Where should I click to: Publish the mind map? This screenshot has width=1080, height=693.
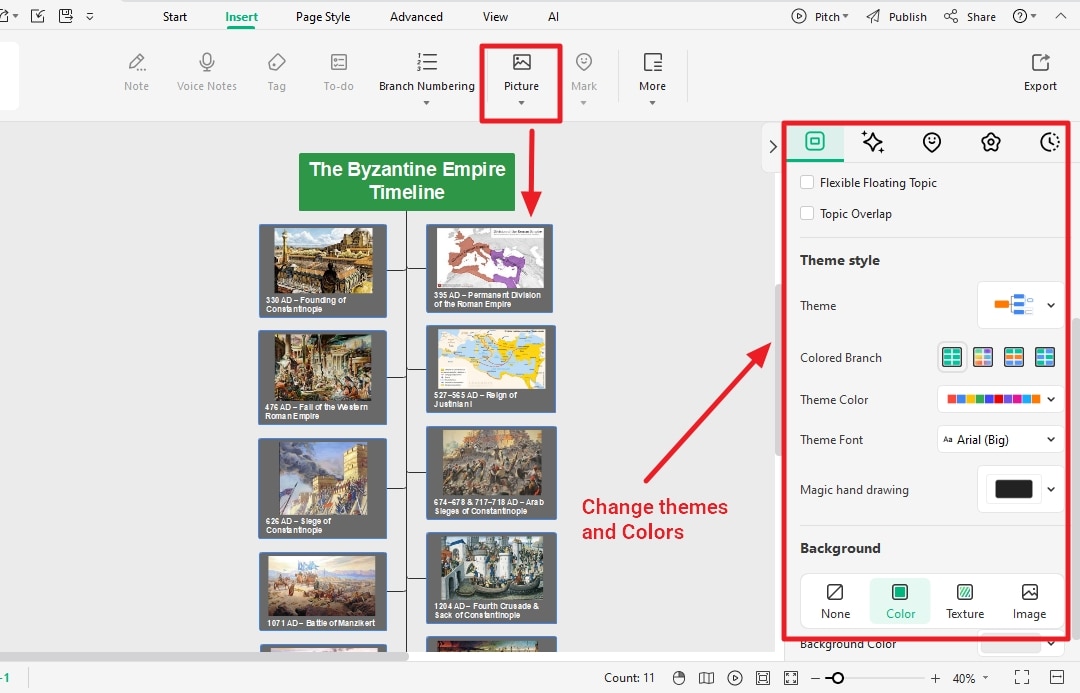(896, 17)
